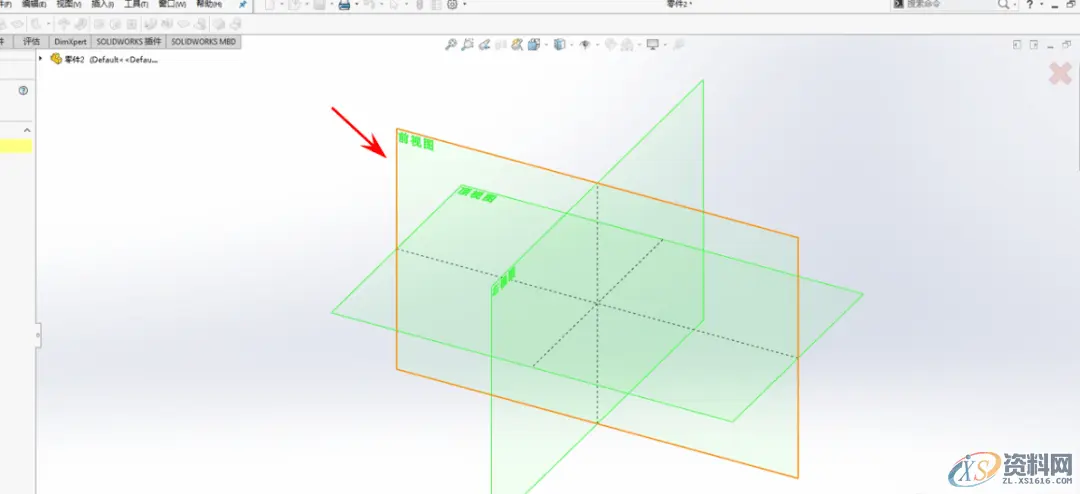
Task: Open the 帮助 menu
Action: (x=209, y=3)
